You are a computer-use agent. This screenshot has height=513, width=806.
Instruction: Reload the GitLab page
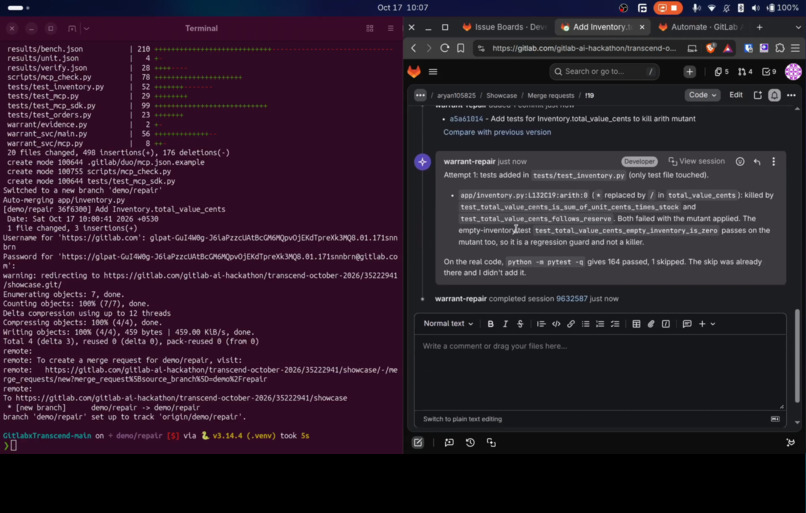[445, 48]
